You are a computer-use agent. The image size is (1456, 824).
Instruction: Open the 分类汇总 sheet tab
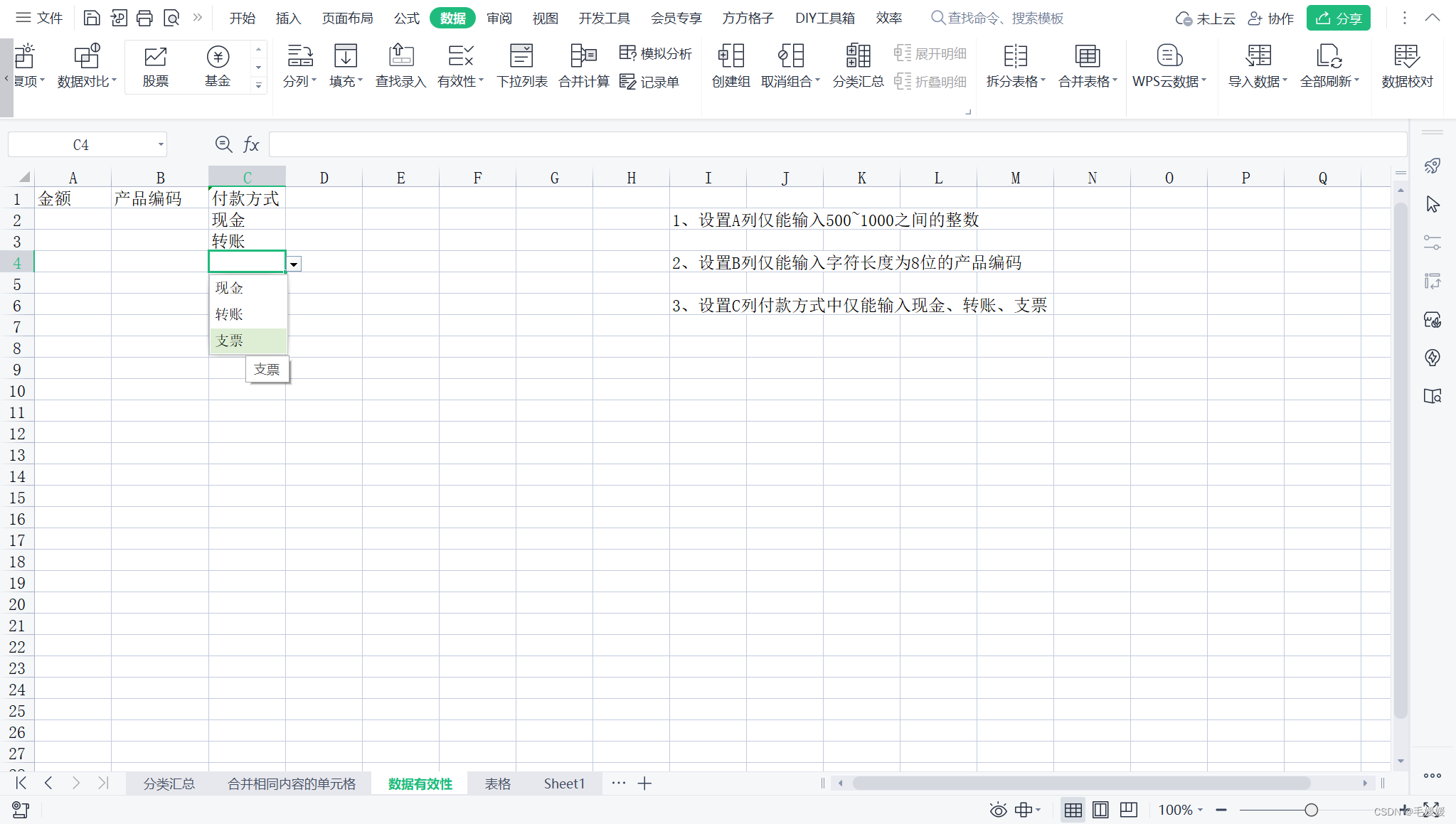(169, 783)
